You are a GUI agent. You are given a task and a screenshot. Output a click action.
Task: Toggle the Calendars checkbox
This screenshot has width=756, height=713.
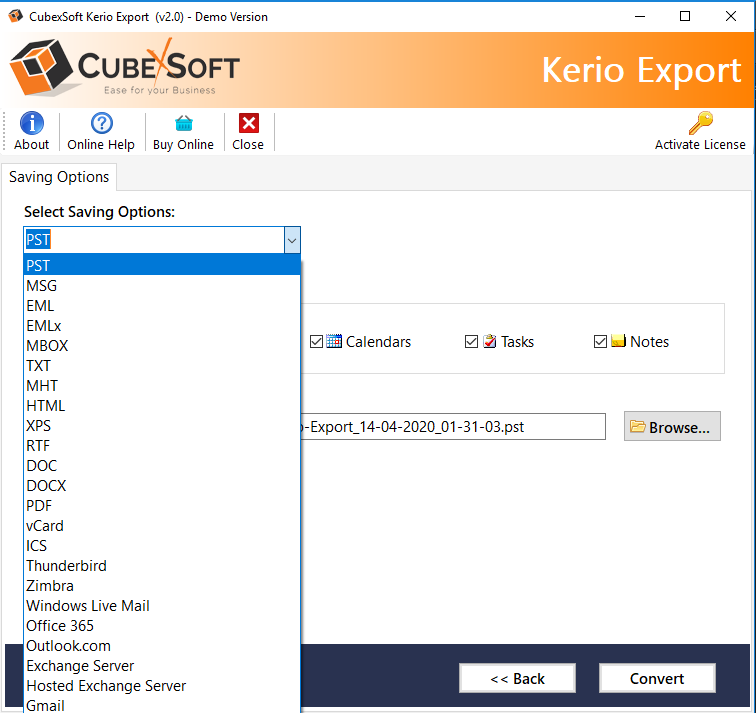click(x=316, y=341)
